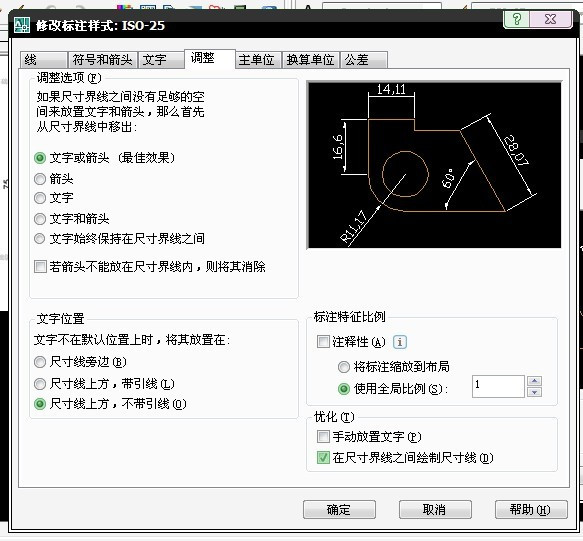Open the 符号和箭头 tab
This screenshot has width=583, height=541.
click(102, 60)
